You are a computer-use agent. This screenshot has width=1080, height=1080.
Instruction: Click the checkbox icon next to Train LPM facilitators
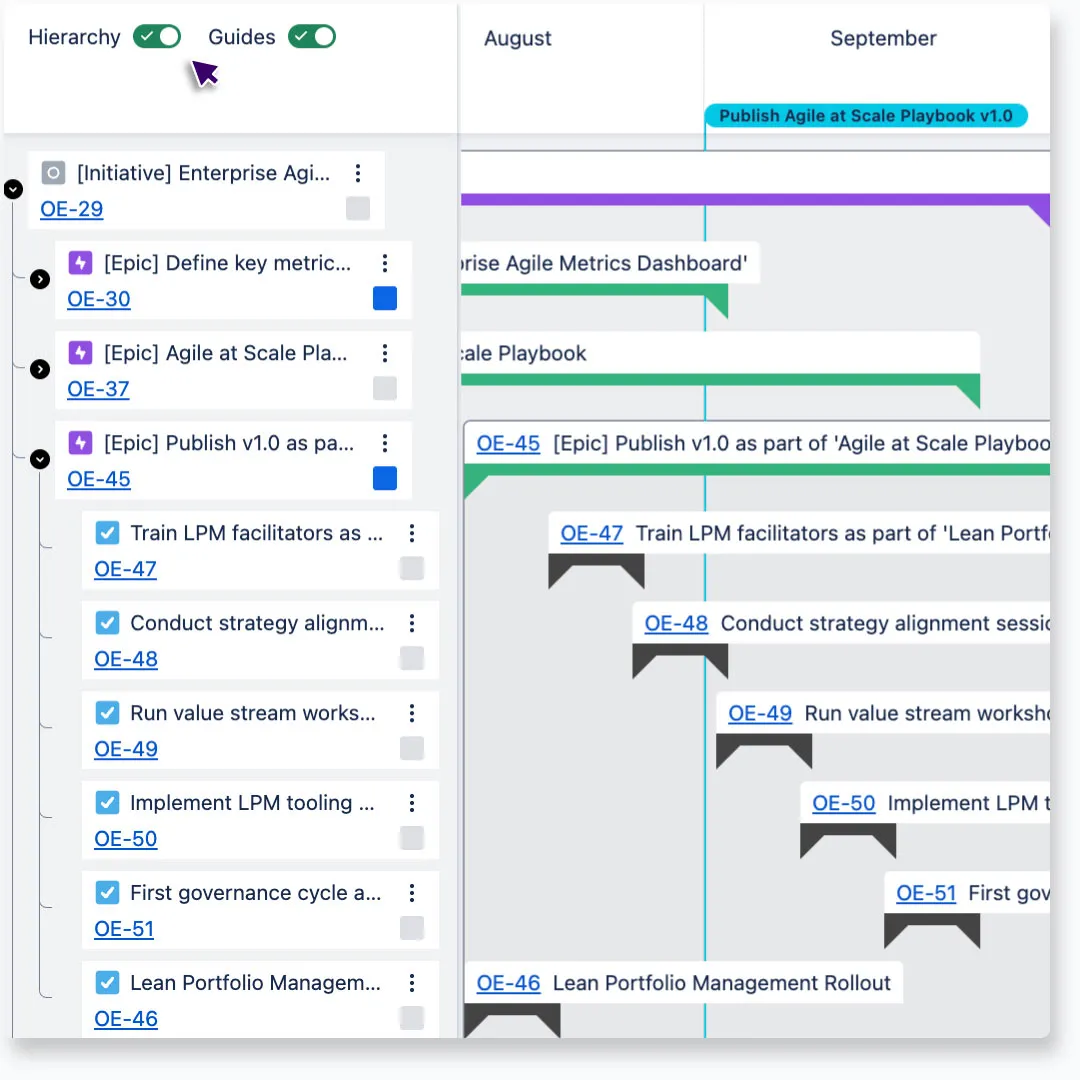tap(107, 533)
